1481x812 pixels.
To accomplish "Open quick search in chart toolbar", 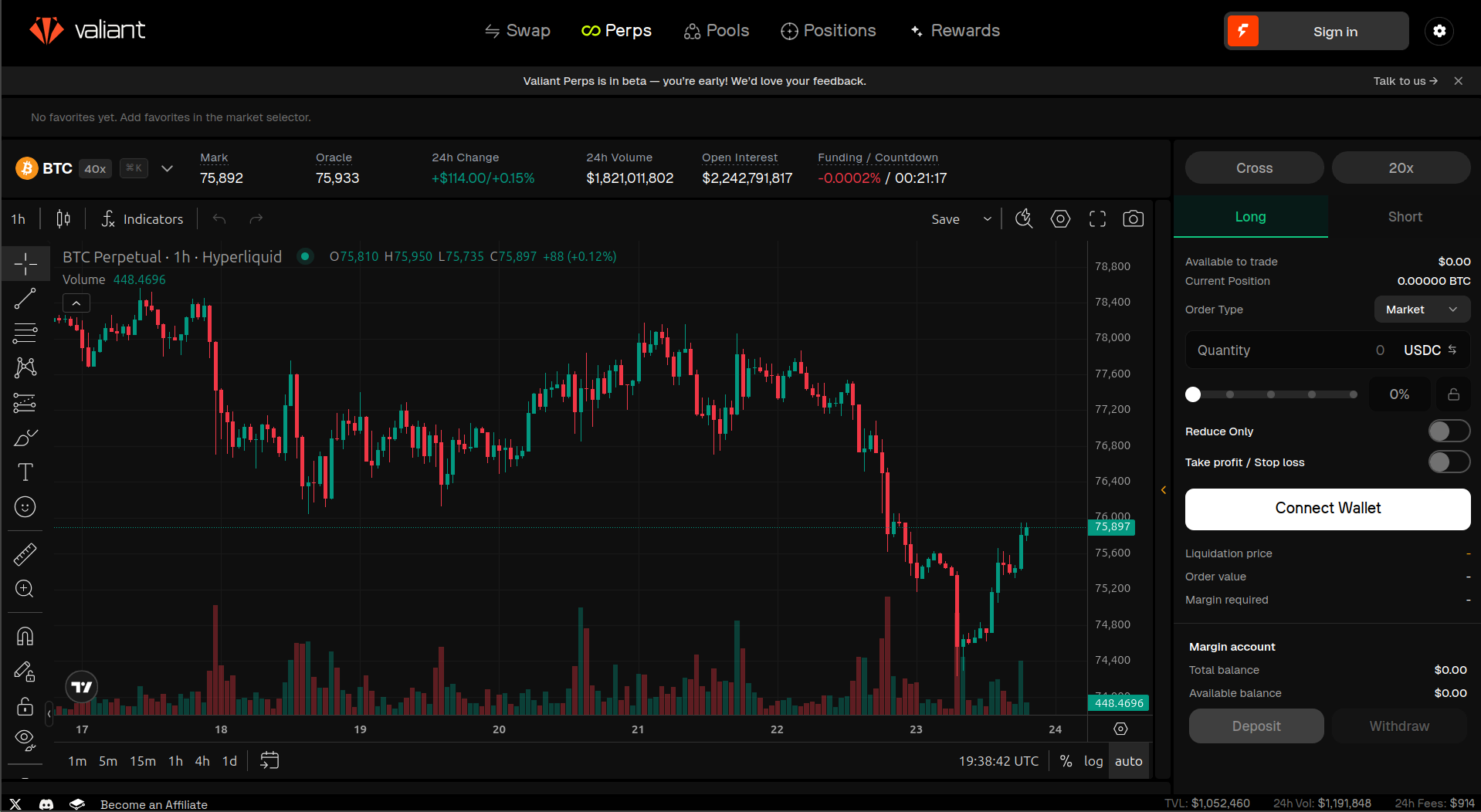I will point(1024,219).
